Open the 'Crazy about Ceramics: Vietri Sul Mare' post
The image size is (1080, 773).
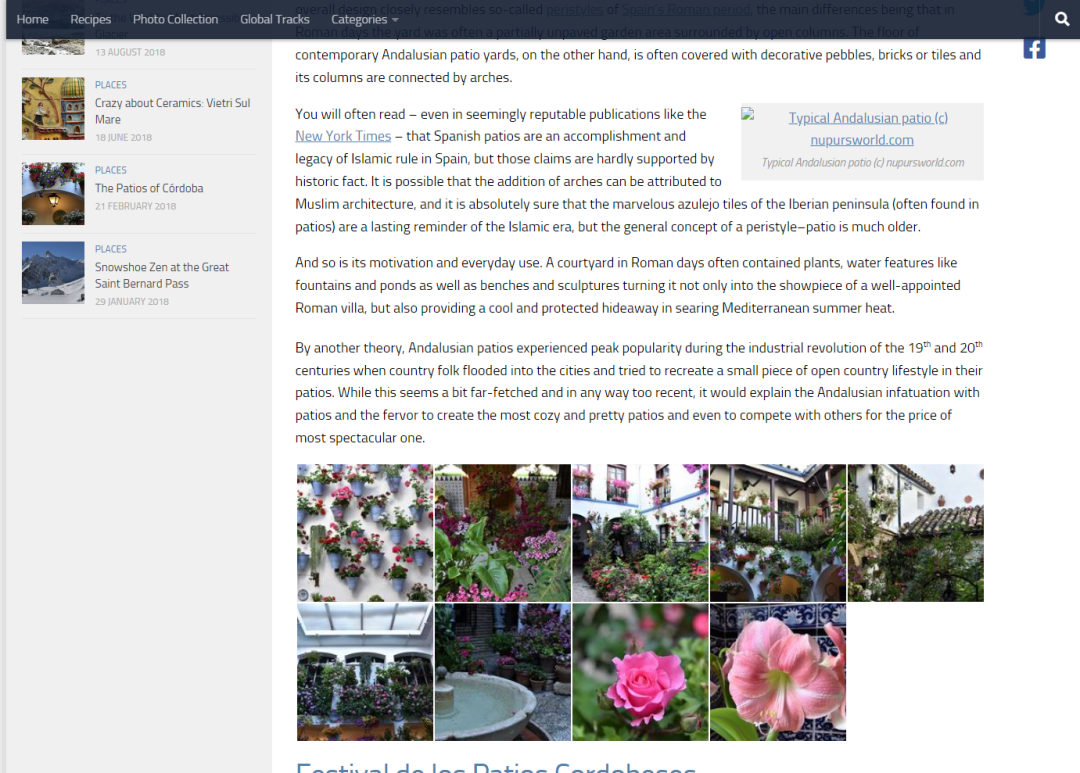click(172, 111)
